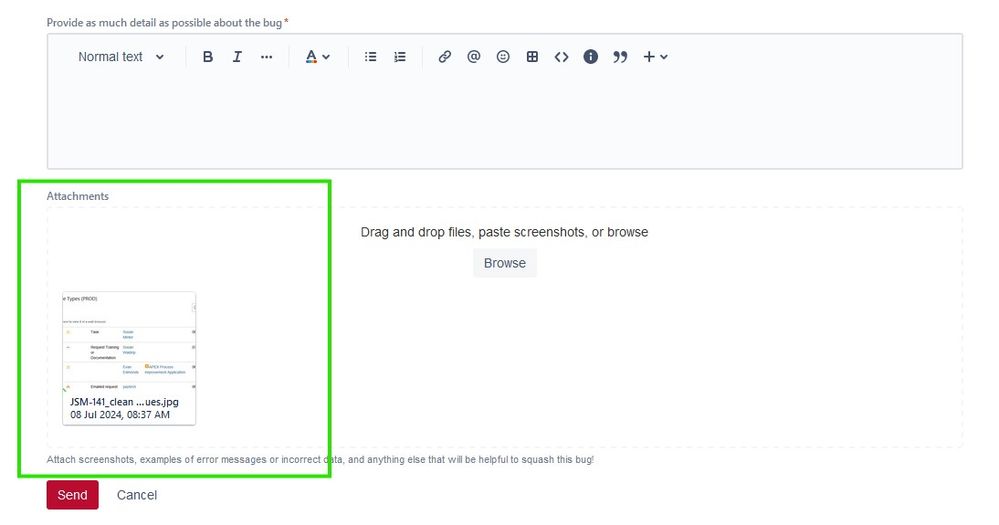Click the Cancel link
Viewport: 999px width, 525px height.
tap(136, 495)
